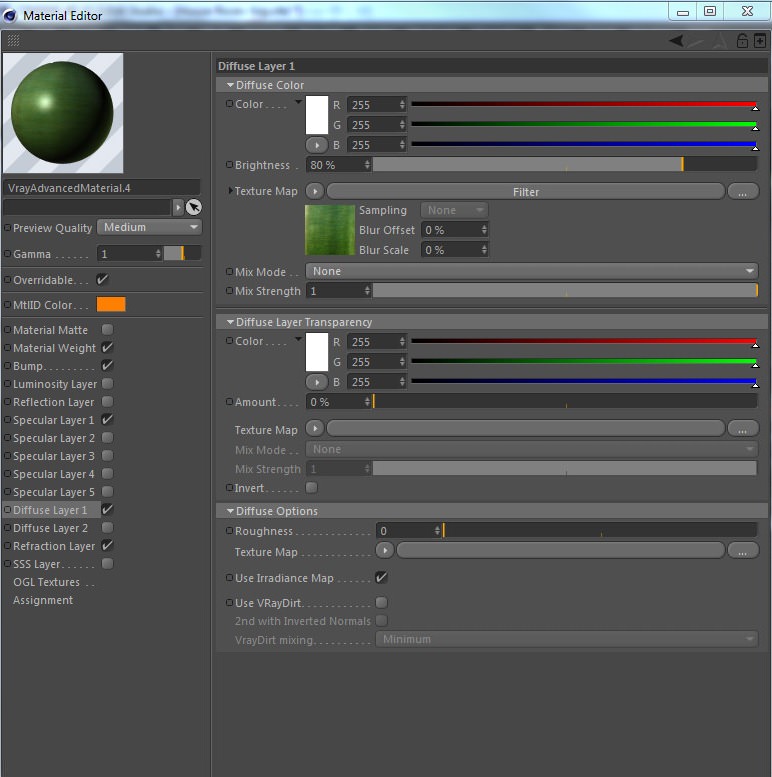Click the Cinema 4D logo in title bar
This screenshot has width=772, height=777.
10,16
